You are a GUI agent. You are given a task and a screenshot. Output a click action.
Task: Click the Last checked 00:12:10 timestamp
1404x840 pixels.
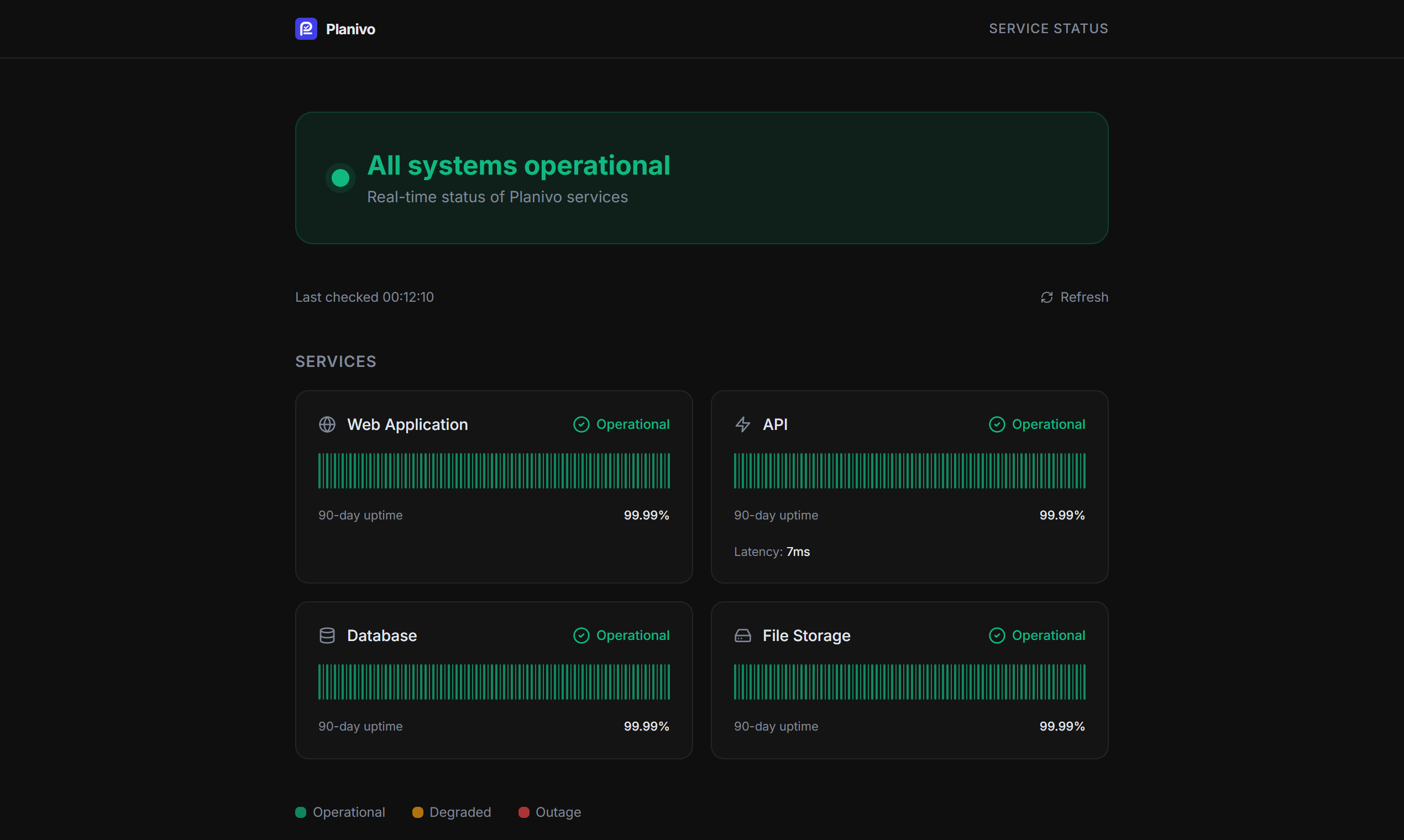coord(365,297)
